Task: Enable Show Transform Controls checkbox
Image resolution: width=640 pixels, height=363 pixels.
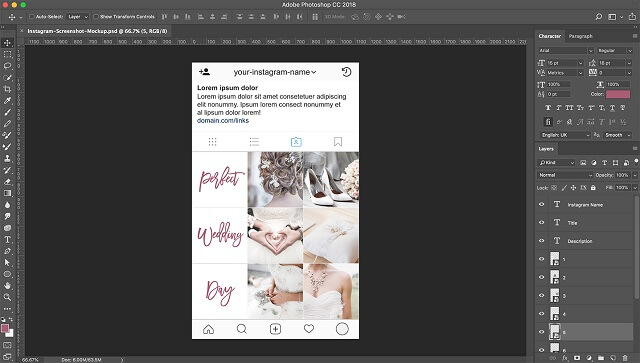Action: (x=96, y=17)
